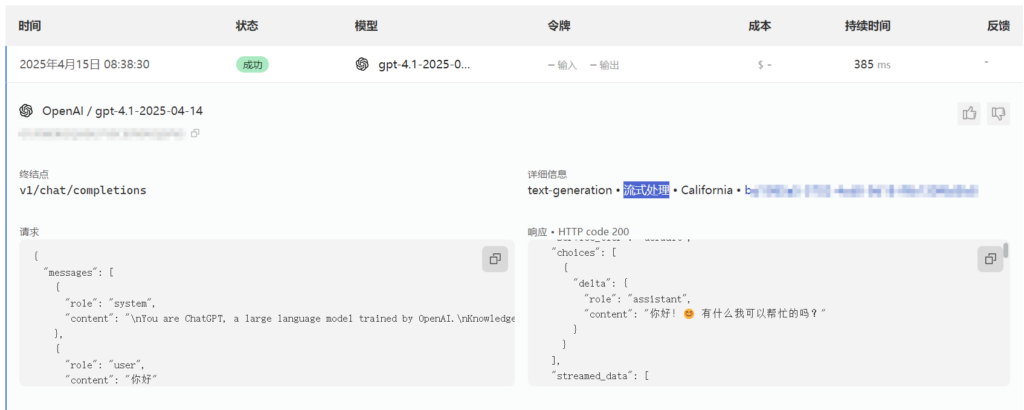The image size is (1024, 410).
Task: Click the system prompt content line
Action: tap(289, 319)
